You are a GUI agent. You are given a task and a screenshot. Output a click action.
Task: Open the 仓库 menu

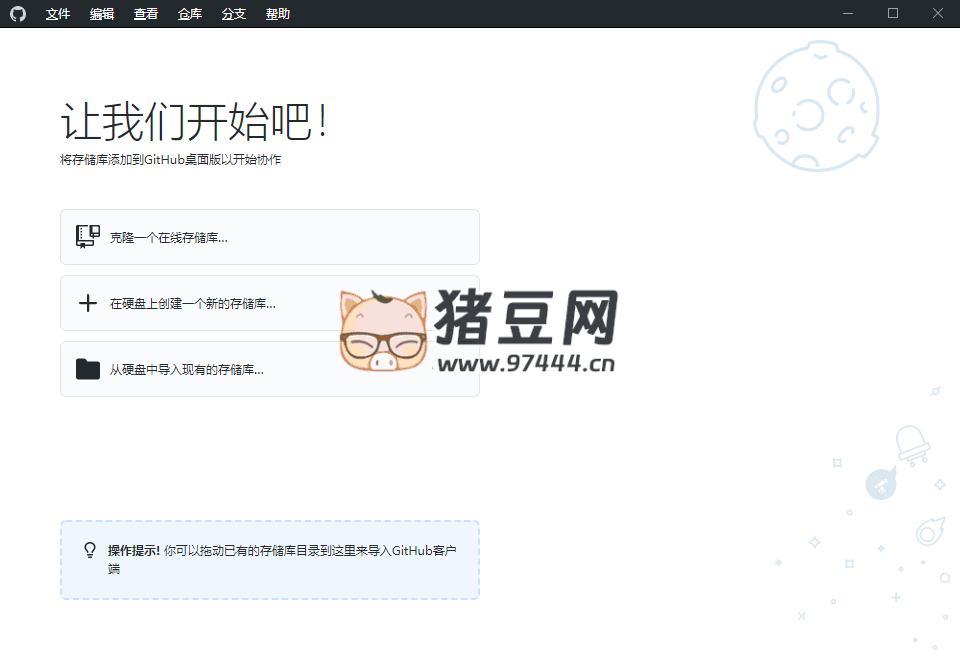tap(190, 14)
